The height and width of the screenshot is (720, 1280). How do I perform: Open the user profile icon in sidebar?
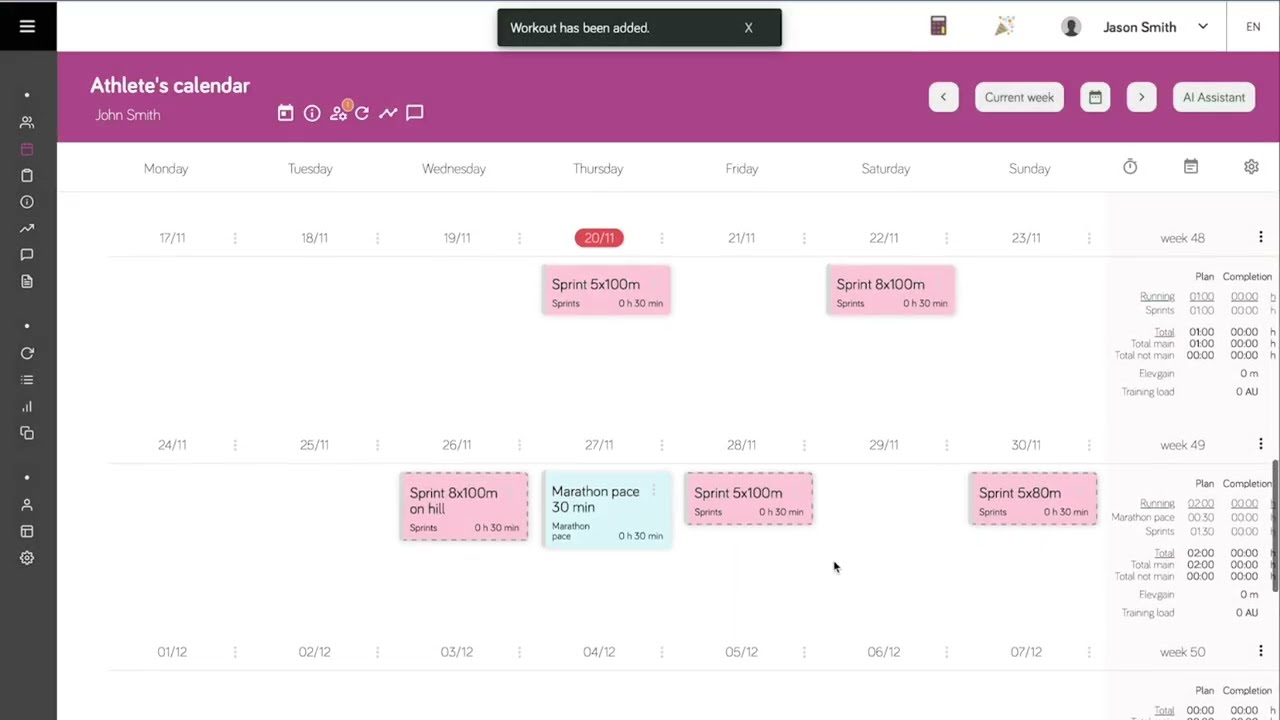pyautogui.click(x=27, y=505)
